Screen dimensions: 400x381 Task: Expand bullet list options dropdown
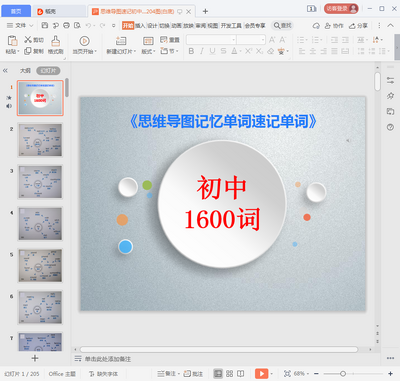point(306,40)
